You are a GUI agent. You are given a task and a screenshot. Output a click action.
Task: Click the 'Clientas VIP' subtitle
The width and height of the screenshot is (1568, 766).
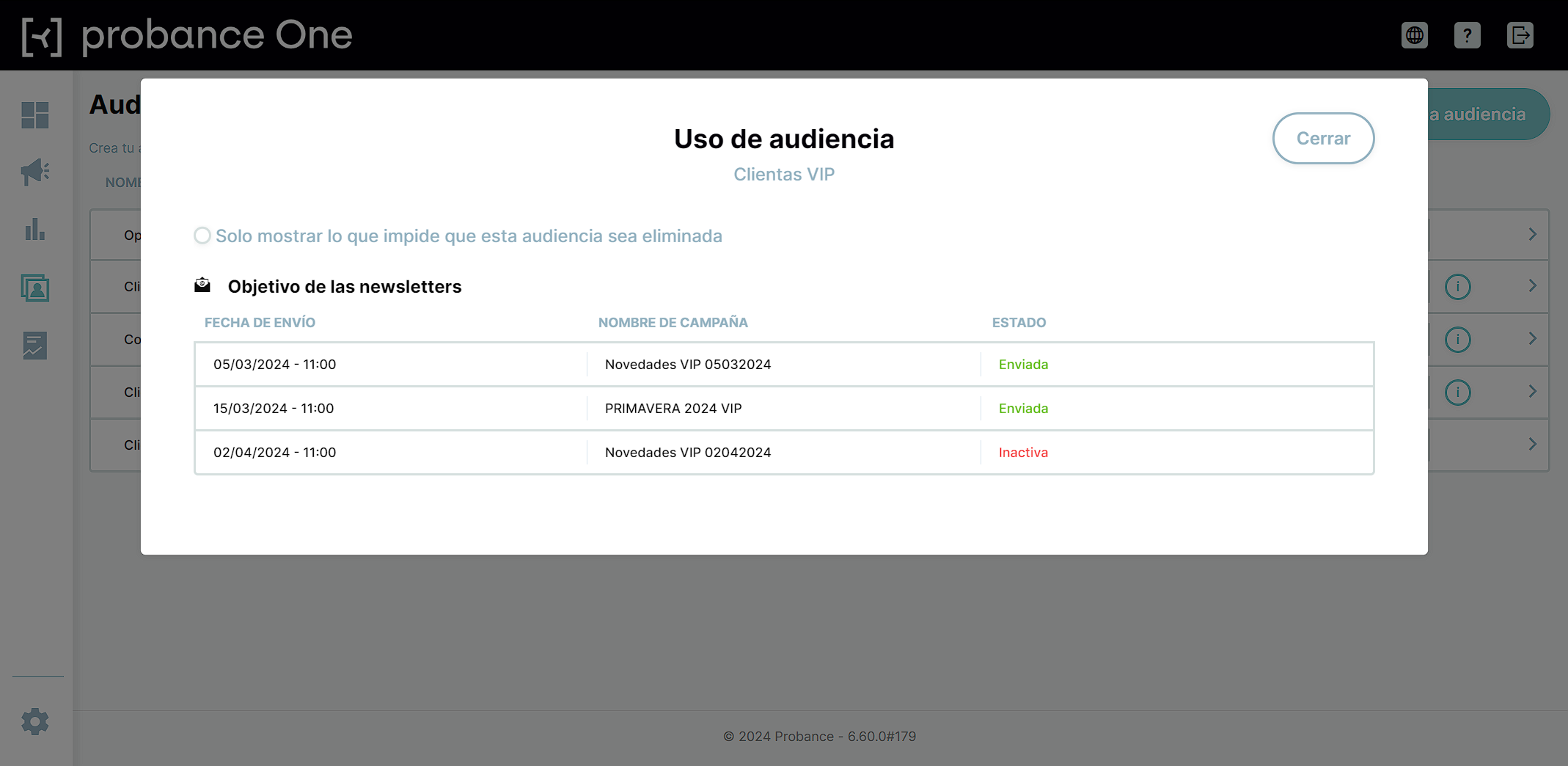pyautogui.click(x=784, y=174)
